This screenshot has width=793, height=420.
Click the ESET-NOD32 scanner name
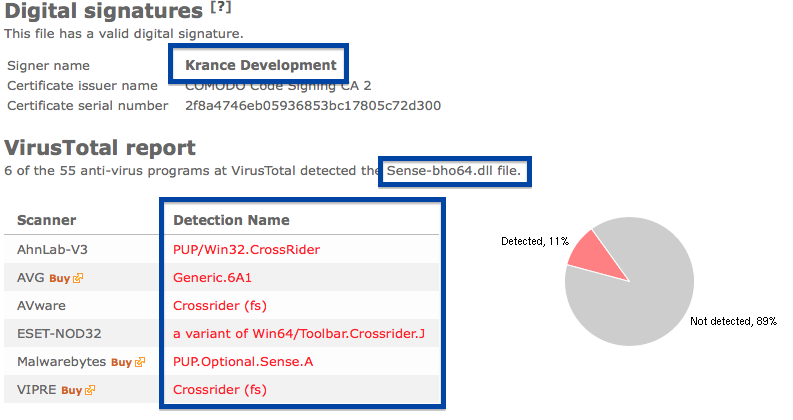59,334
